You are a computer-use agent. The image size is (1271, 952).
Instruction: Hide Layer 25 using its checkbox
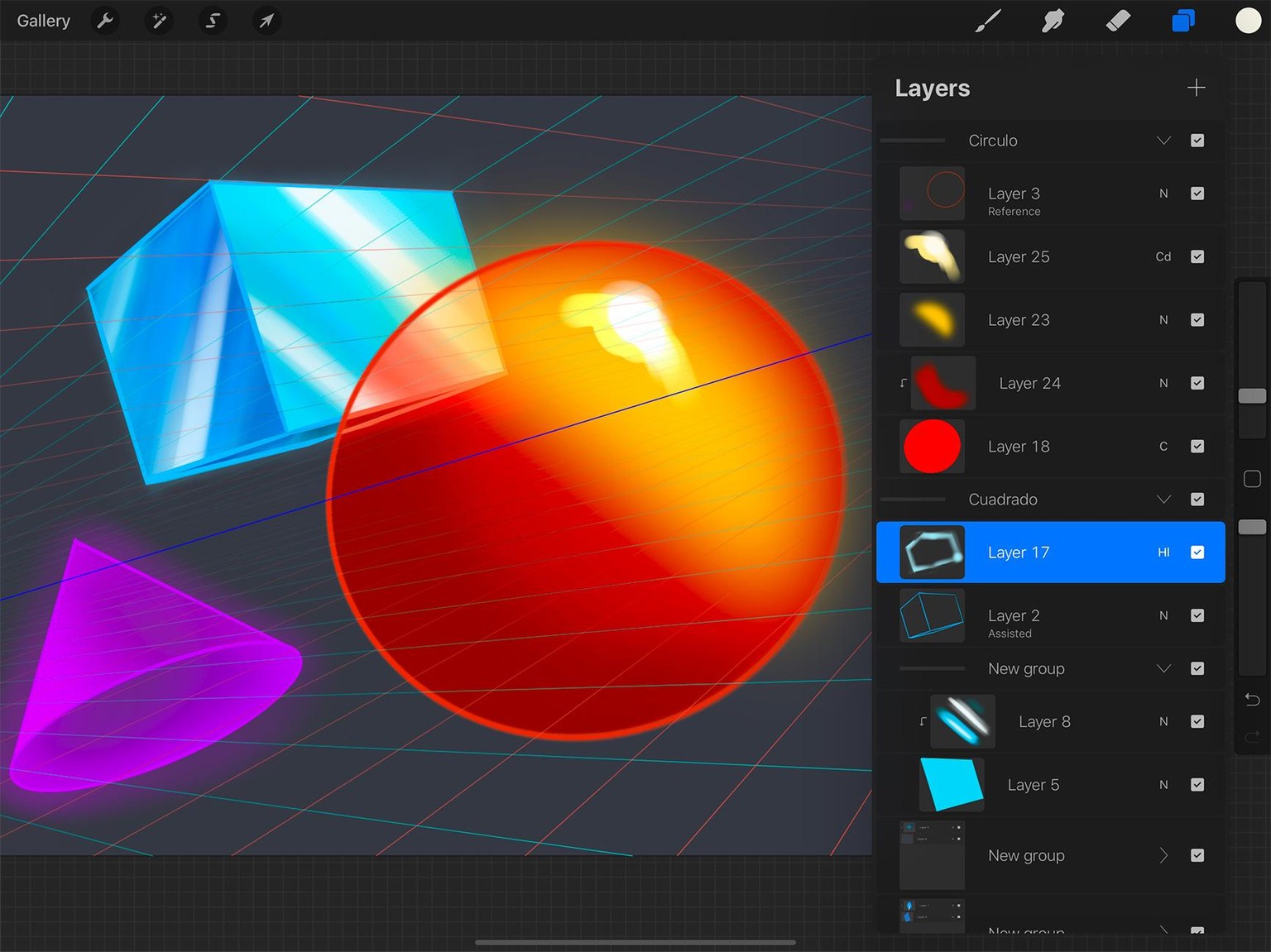click(1197, 256)
